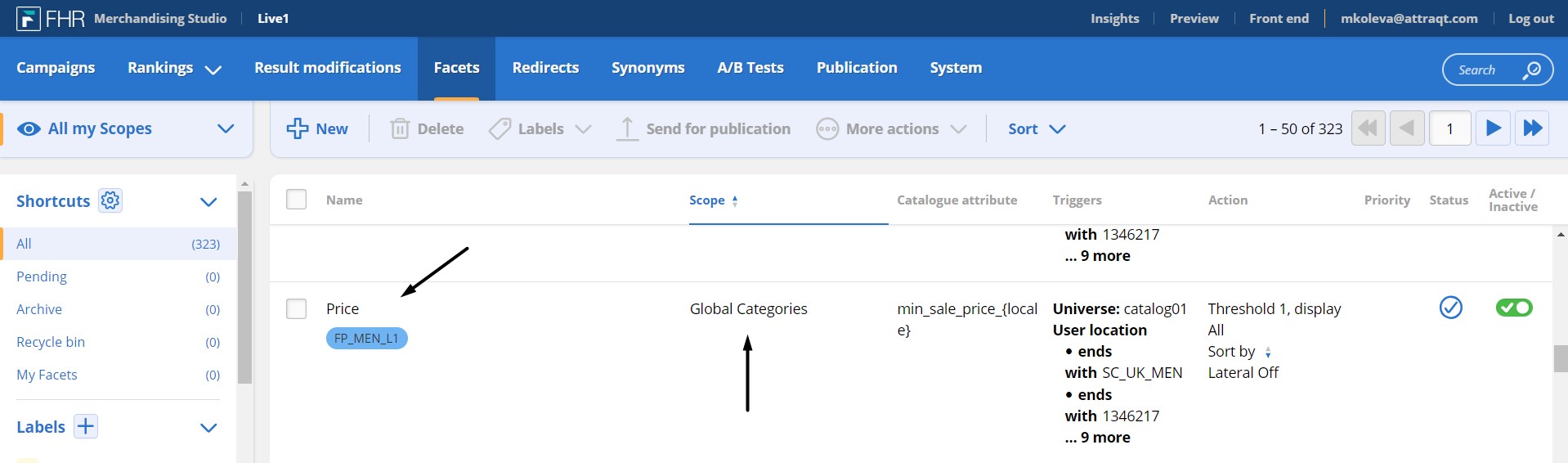
Task: Open the Insights link
Action: (1114, 18)
